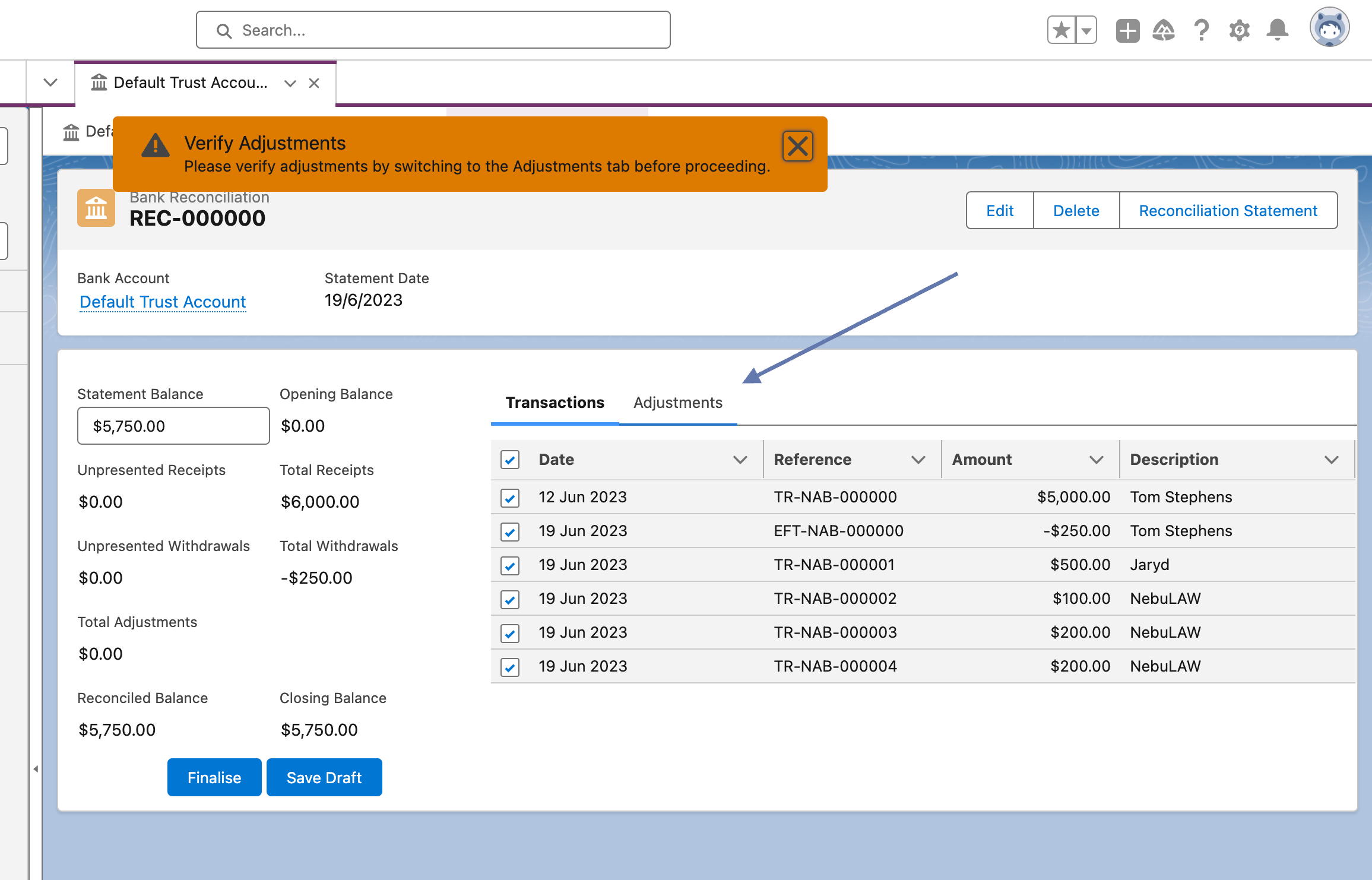Uncheck the EFT-NAB-000000 transaction row

coord(510,531)
